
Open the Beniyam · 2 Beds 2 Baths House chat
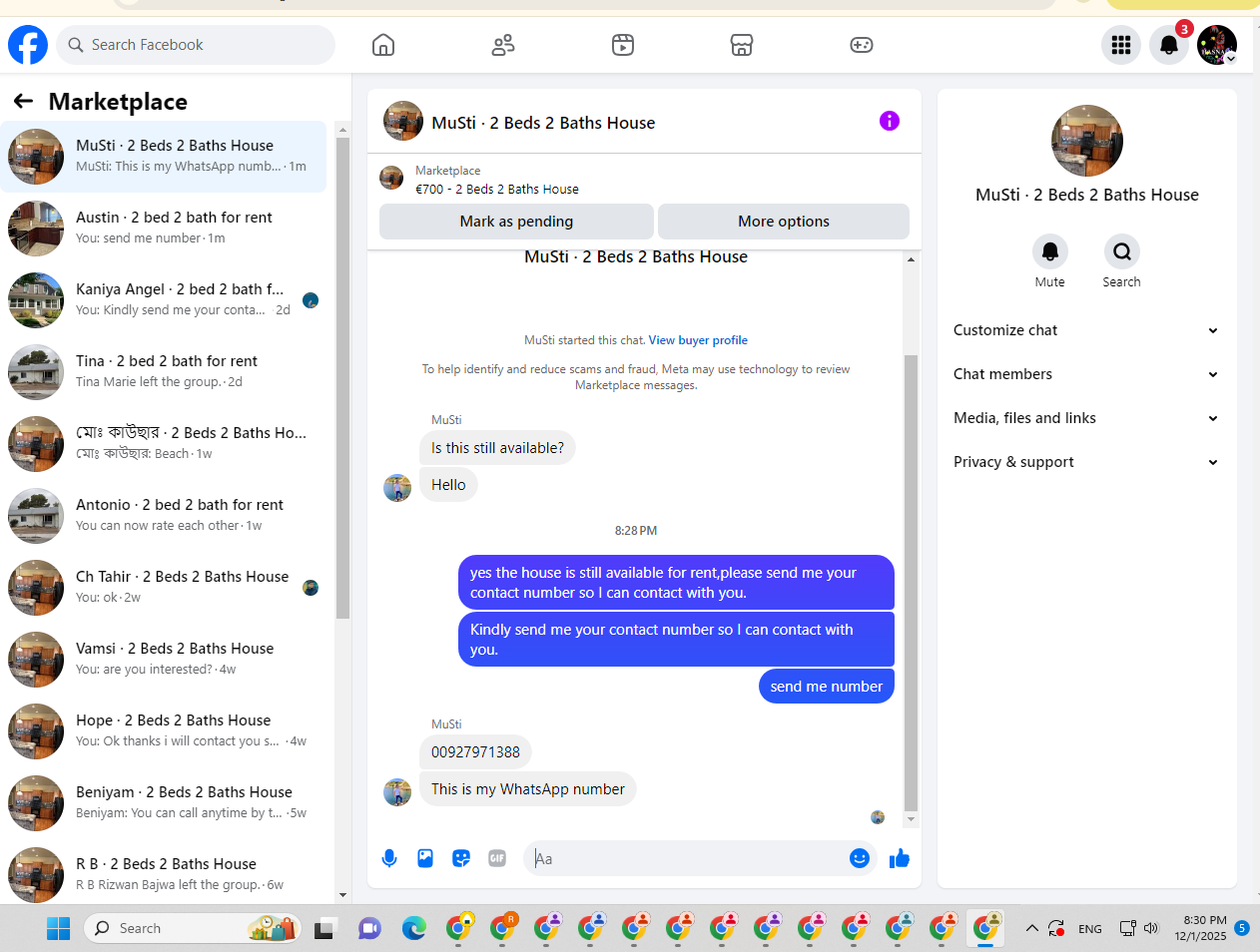tap(164, 803)
